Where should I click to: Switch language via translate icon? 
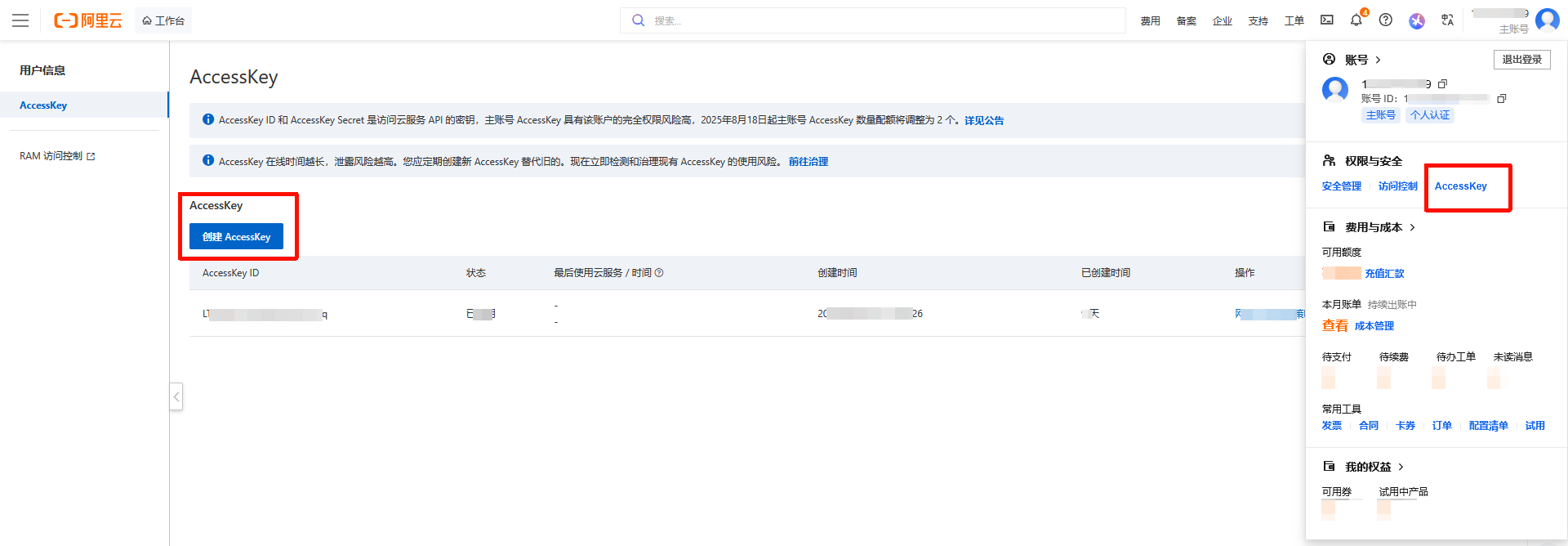point(1447,20)
